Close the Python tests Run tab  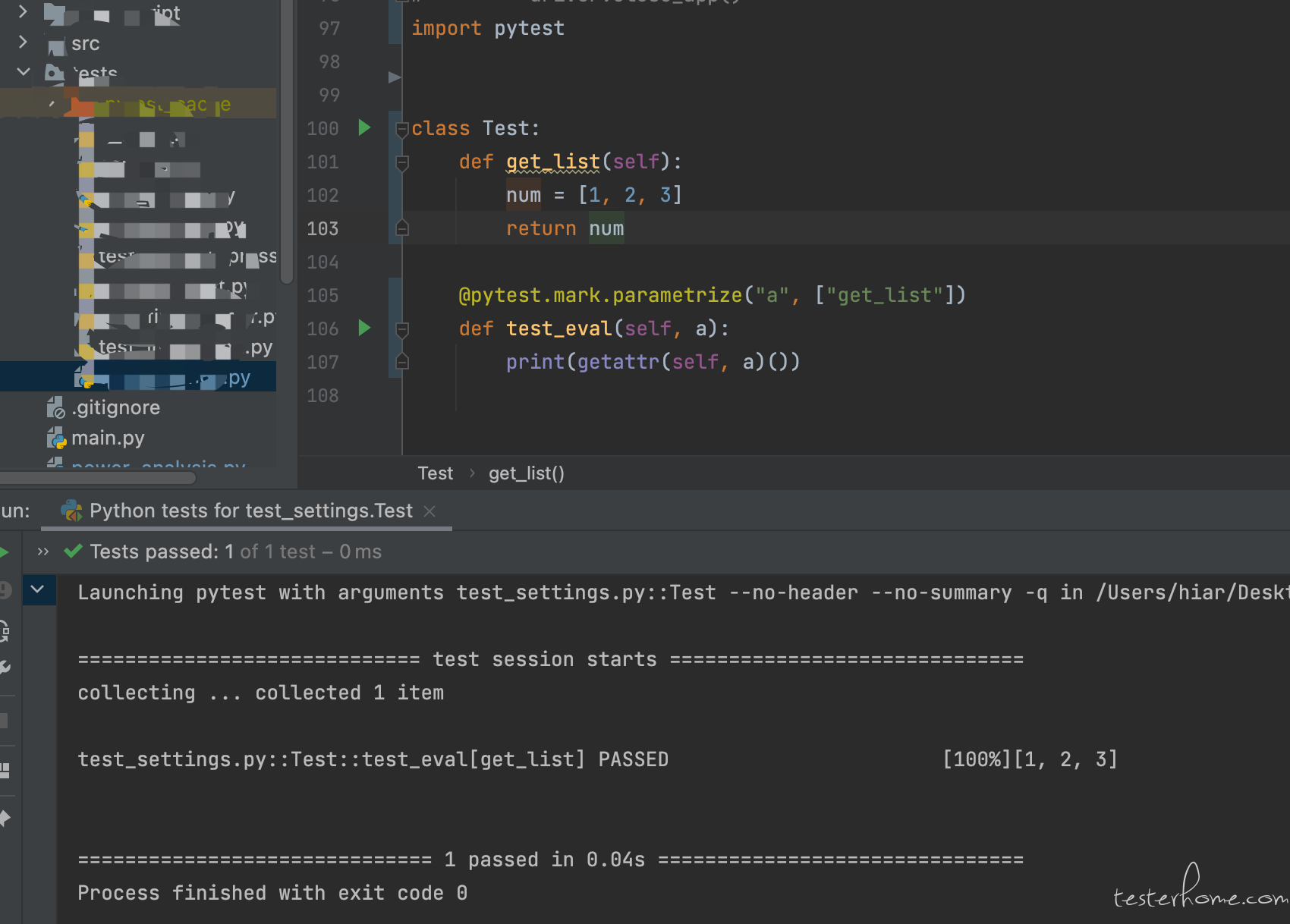[x=429, y=511]
